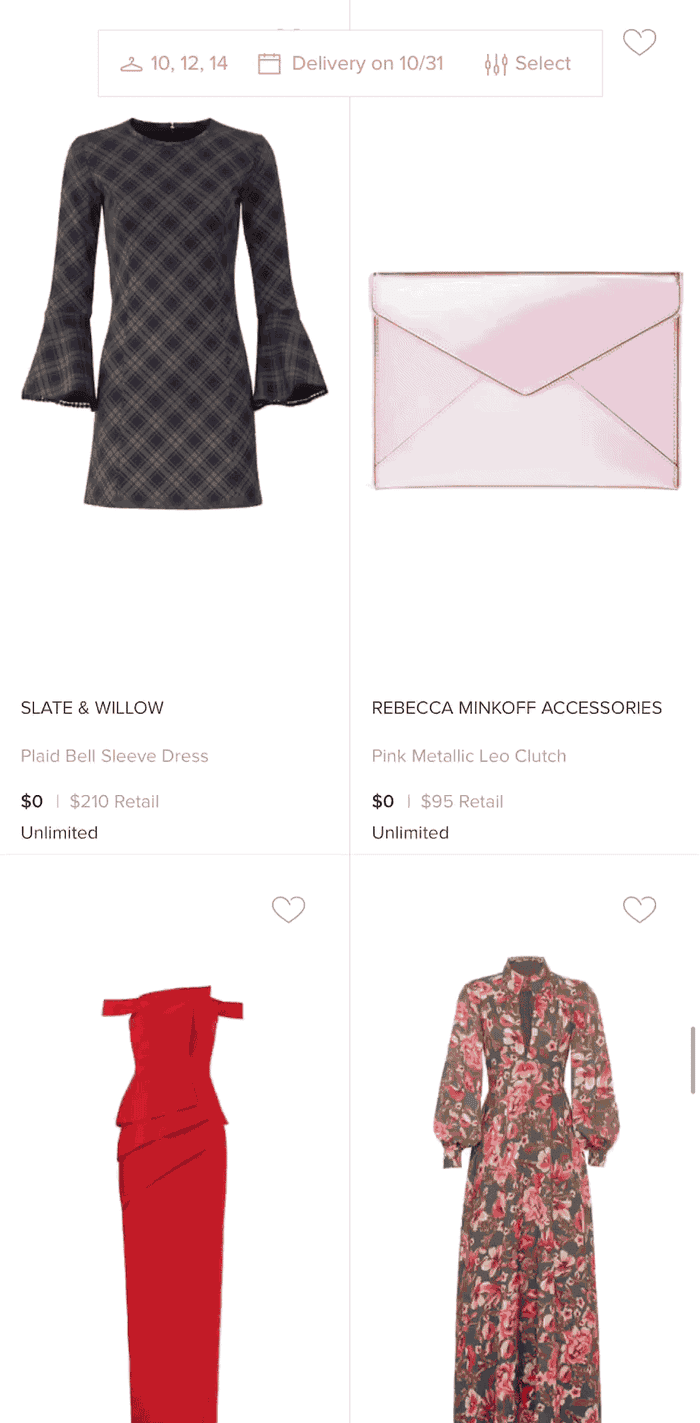Screen dimensions: 700x1423
Task: Click the page scrollbar thumb
Action: 693,1060
